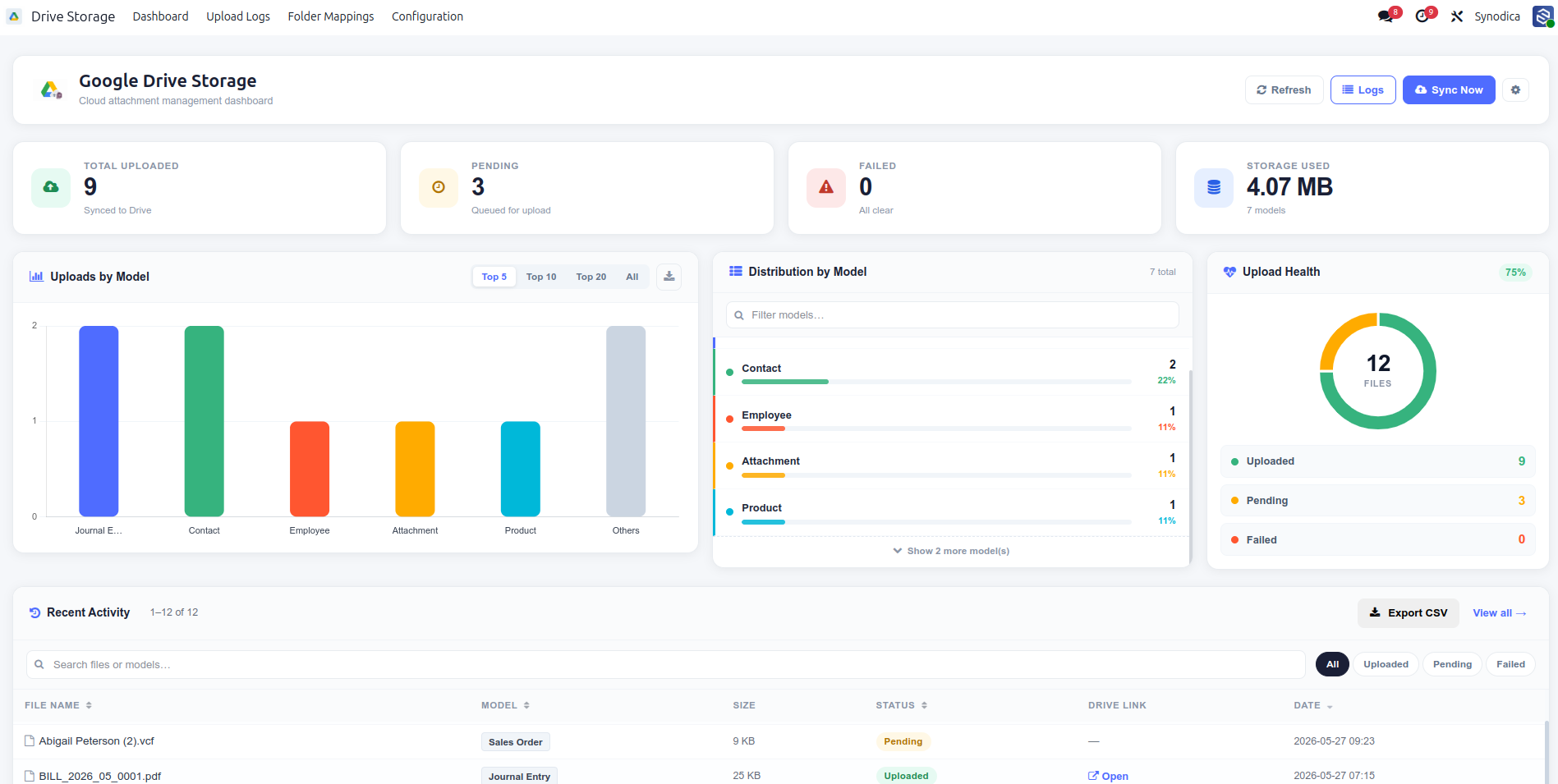Filter recent activity by Failed

(1510, 664)
